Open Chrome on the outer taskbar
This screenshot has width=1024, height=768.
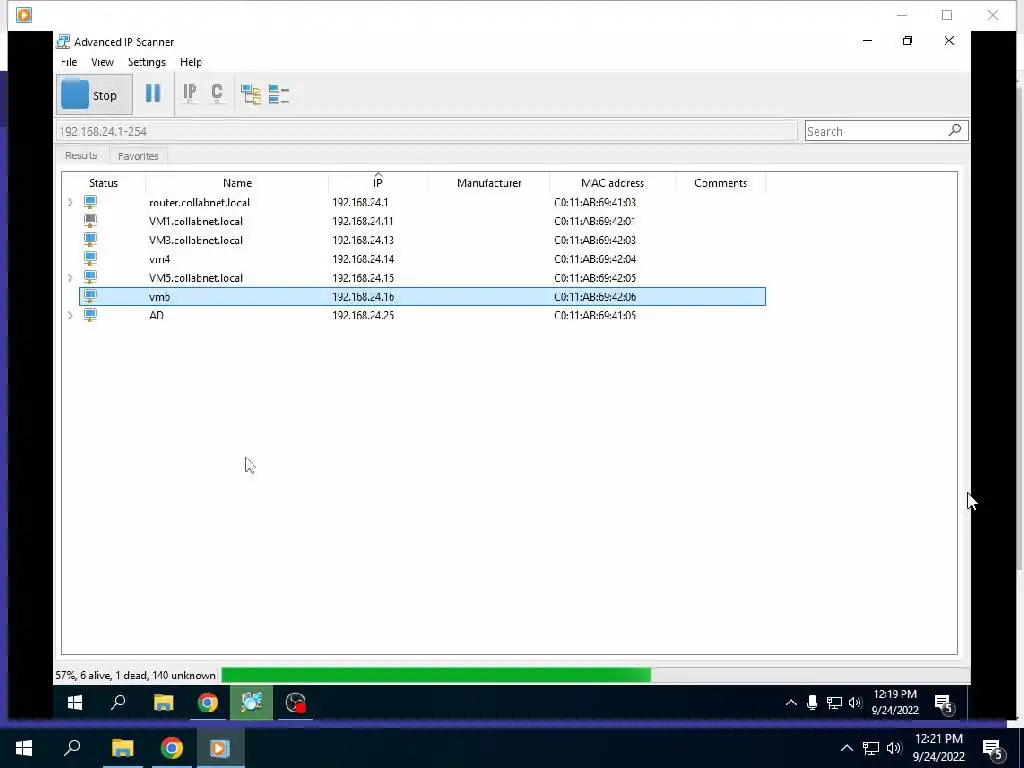point(172,748)
